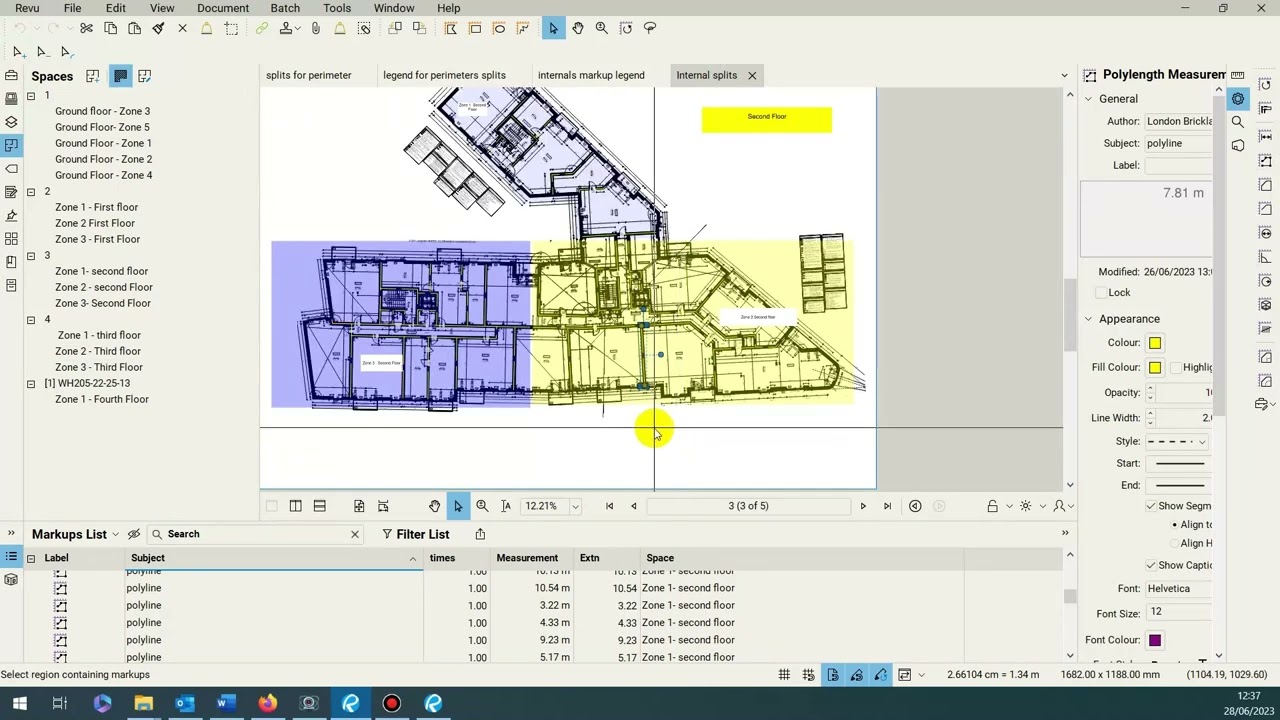Toggle the highlighted Spaces fill icon
The width and height of the screenshot is (1280, 720).
tap(120, 76)
